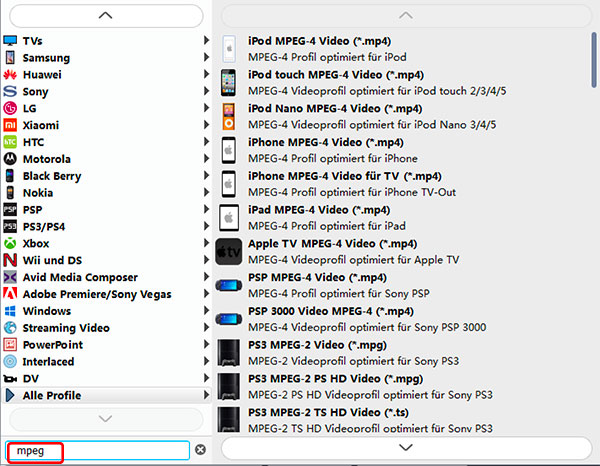600x466 pixels.
Task: Click the DV camcorder icon
Action: 10,379
